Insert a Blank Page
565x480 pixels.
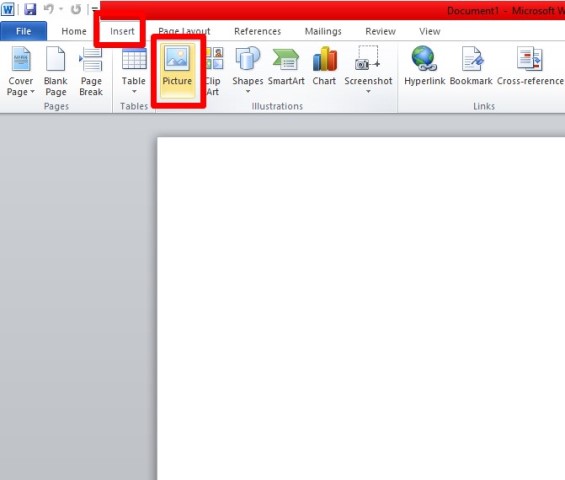[x=55, y=71]
